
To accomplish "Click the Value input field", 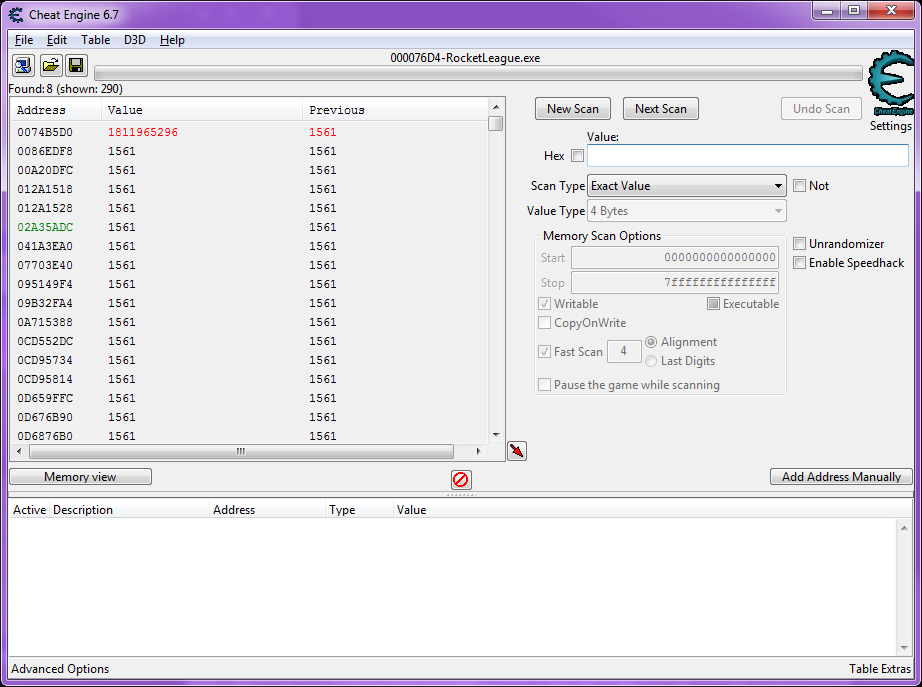I will (748, 156).
